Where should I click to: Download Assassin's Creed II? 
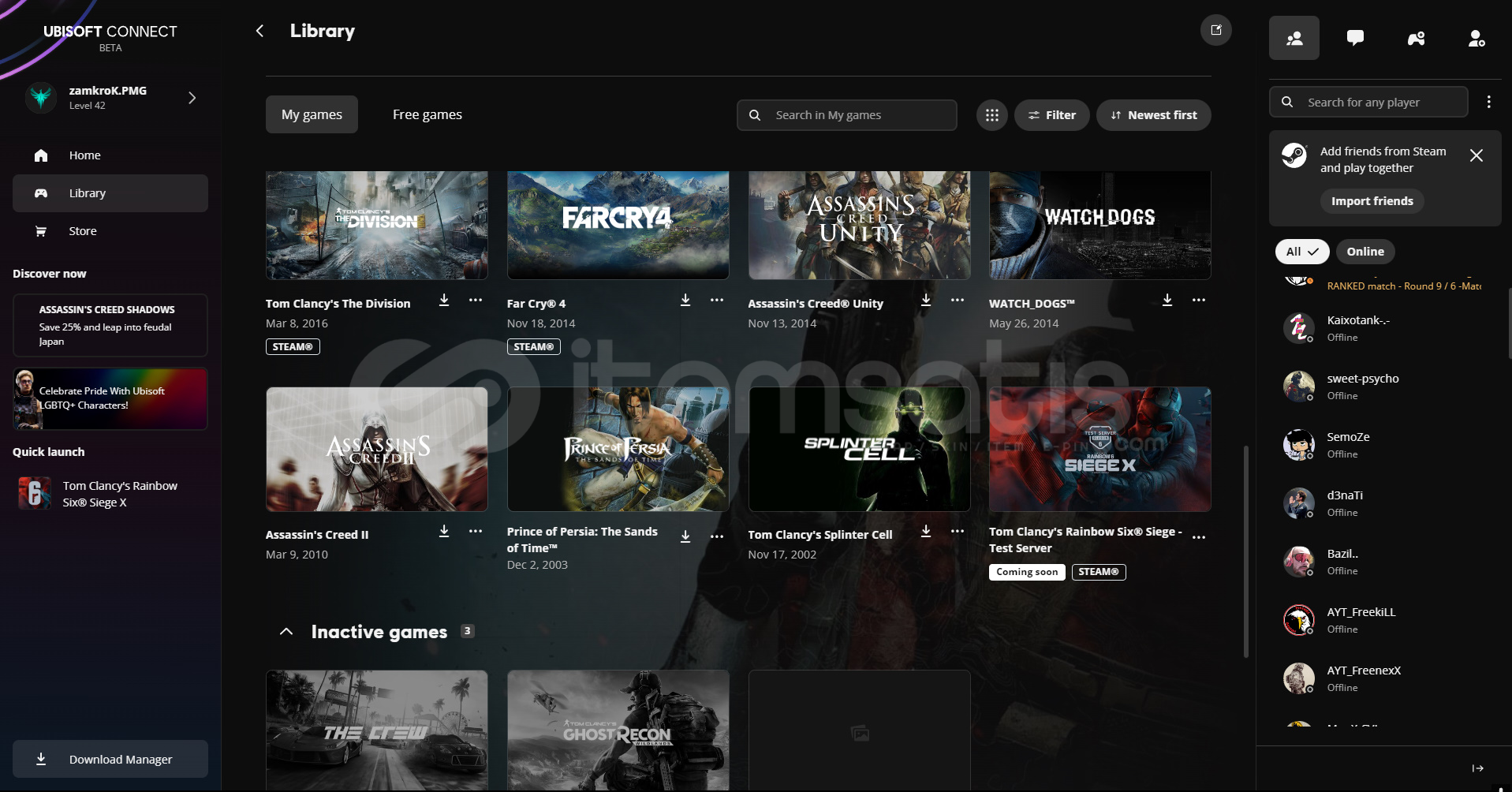444,532
